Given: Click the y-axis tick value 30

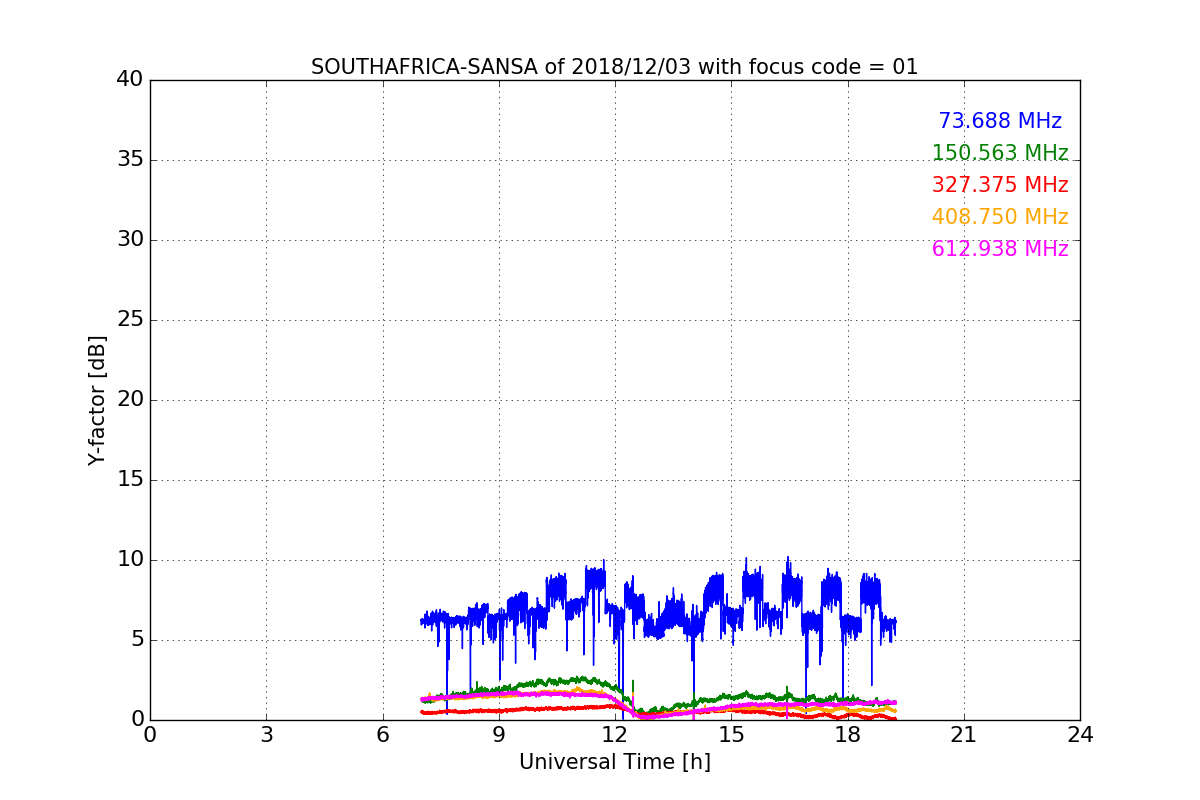Looking at the screenshot, I should [x=130, y=240].
